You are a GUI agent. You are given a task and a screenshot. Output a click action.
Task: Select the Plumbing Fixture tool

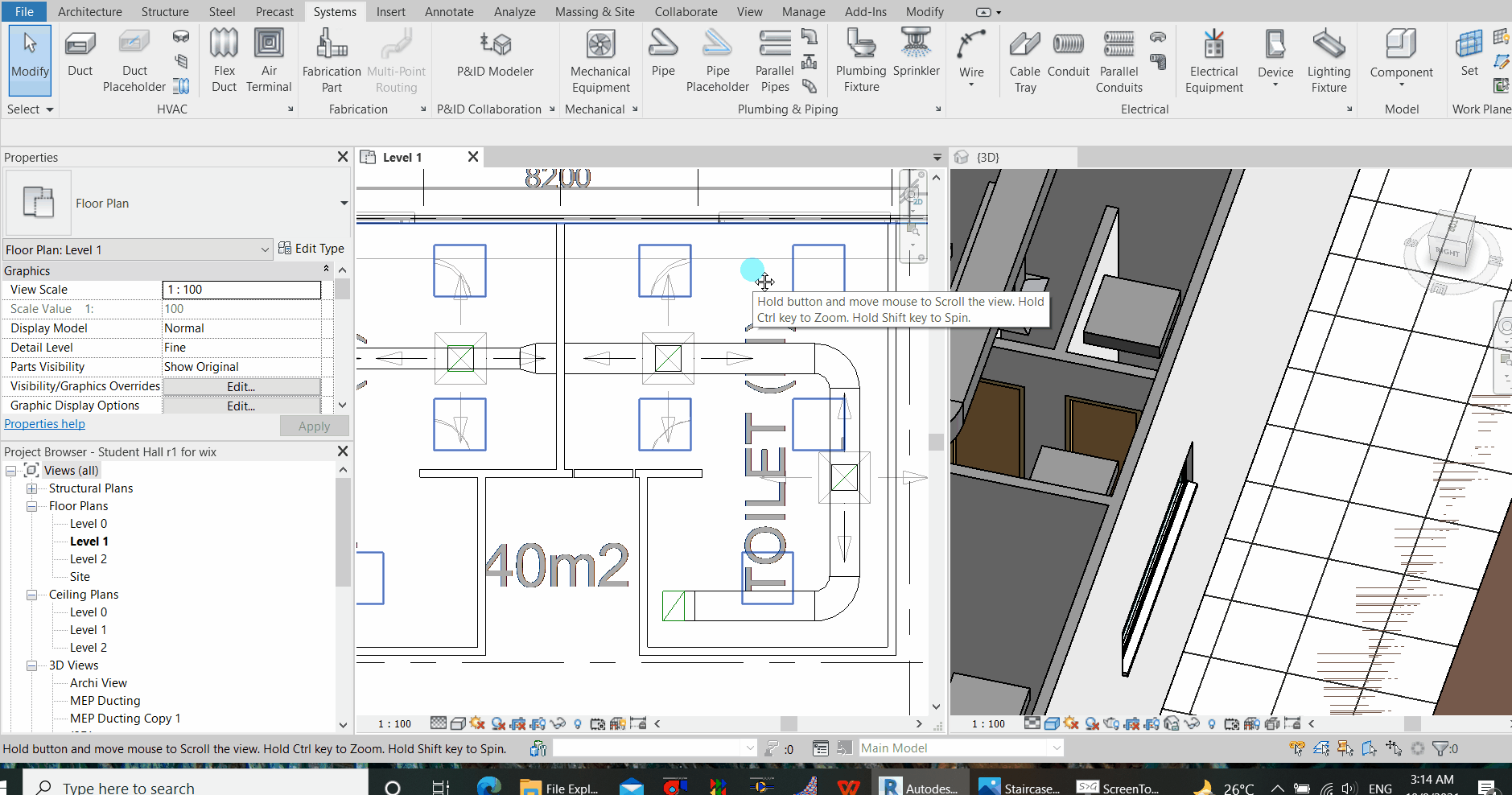[861, 61]
